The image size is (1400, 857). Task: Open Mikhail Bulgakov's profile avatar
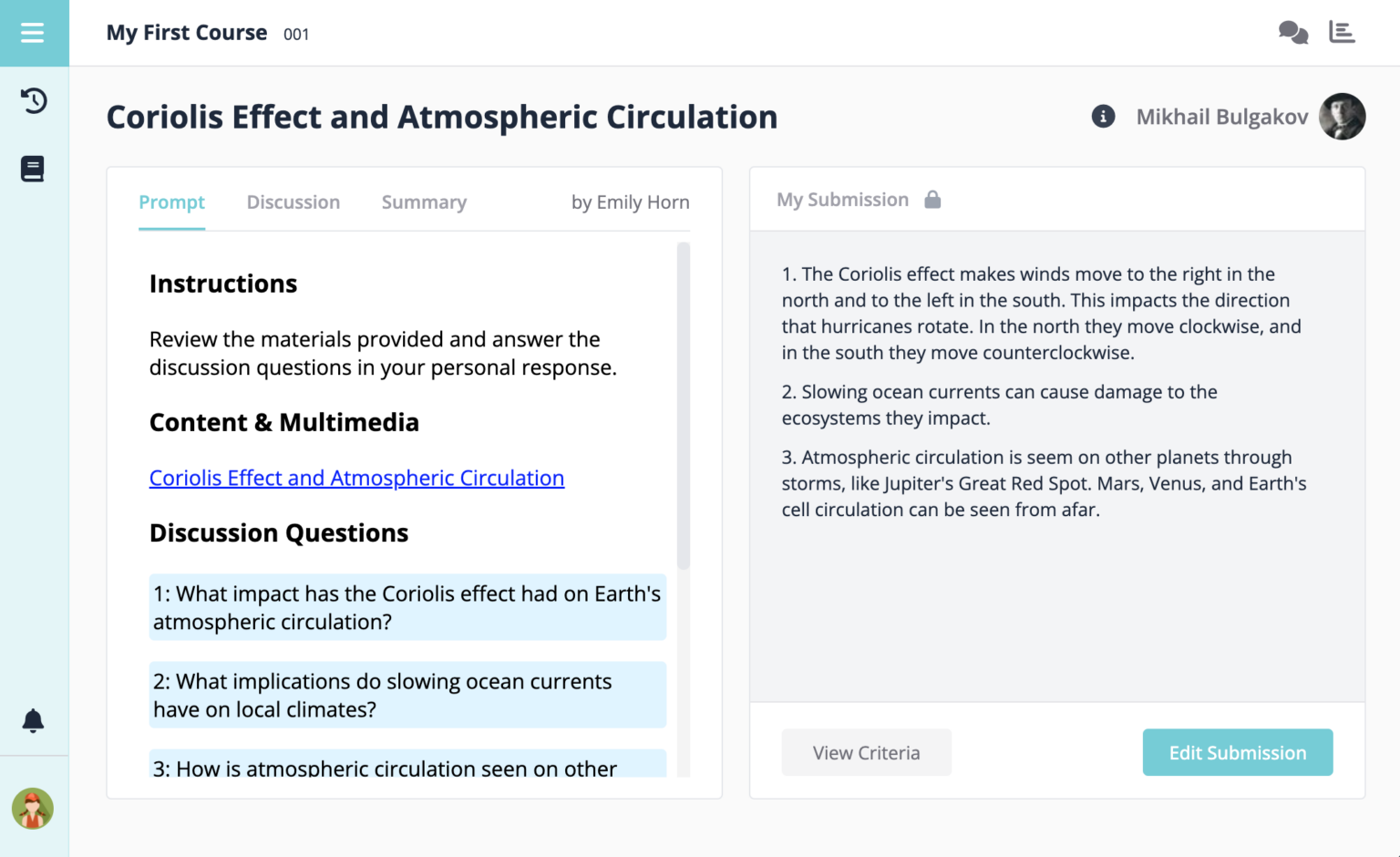pos(1343,117)
